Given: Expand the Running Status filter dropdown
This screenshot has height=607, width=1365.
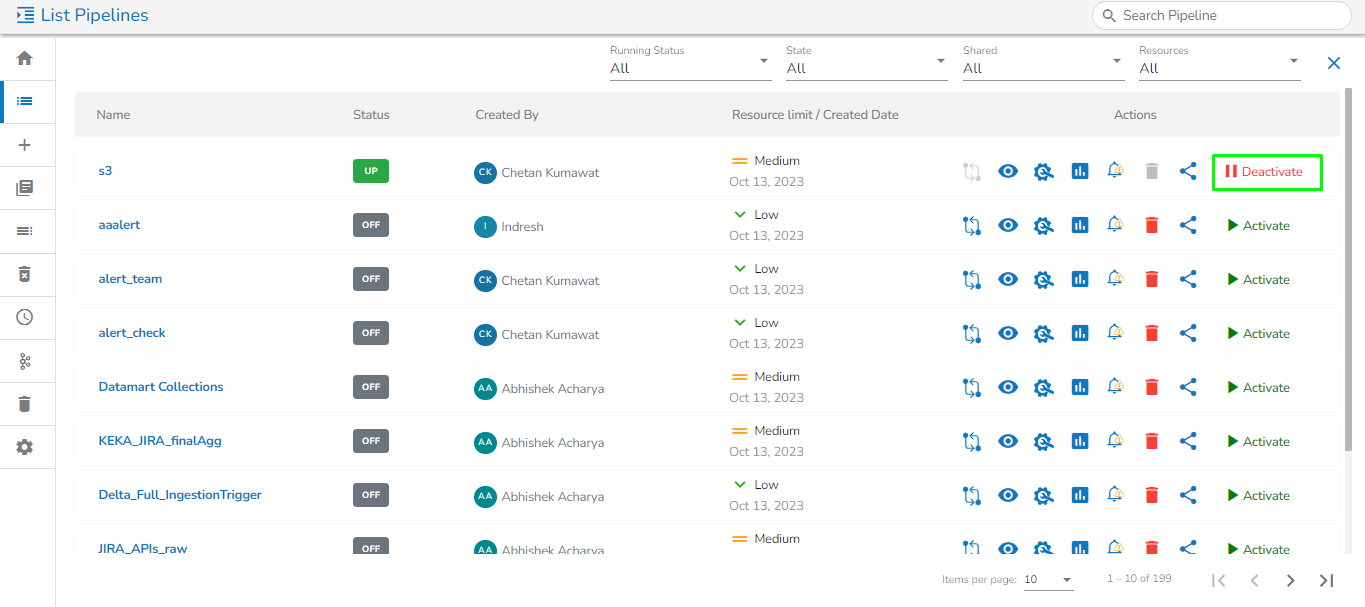Looking at the screenshot, I should click(x=690, y=68).
